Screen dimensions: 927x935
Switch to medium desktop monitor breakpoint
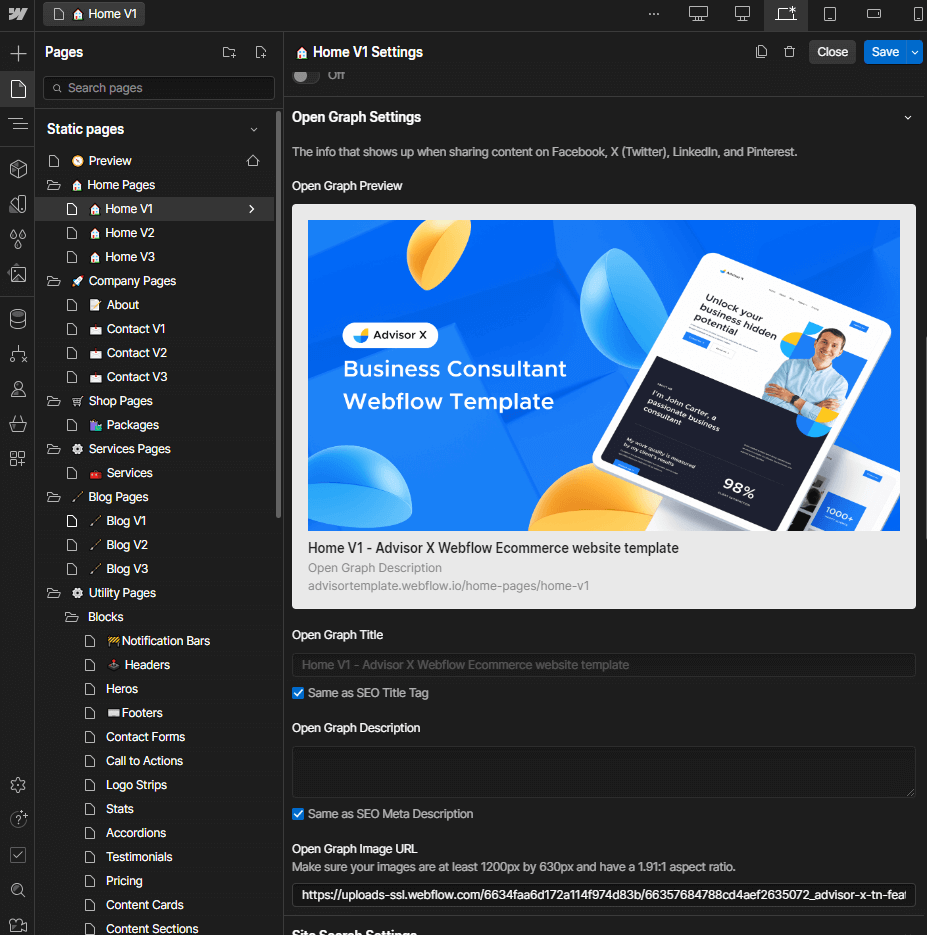tap(742, 14)
